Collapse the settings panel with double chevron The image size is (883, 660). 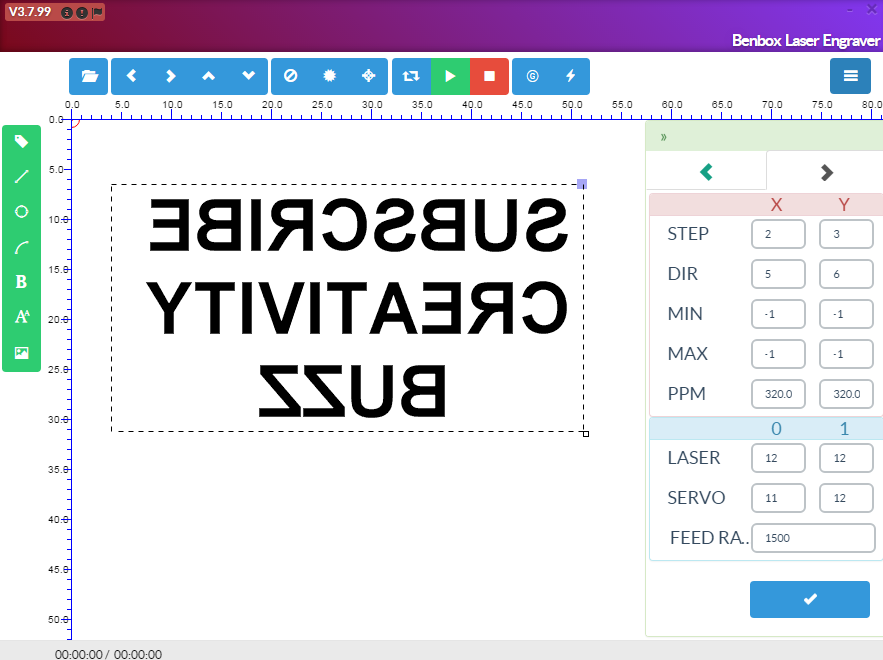664,137
